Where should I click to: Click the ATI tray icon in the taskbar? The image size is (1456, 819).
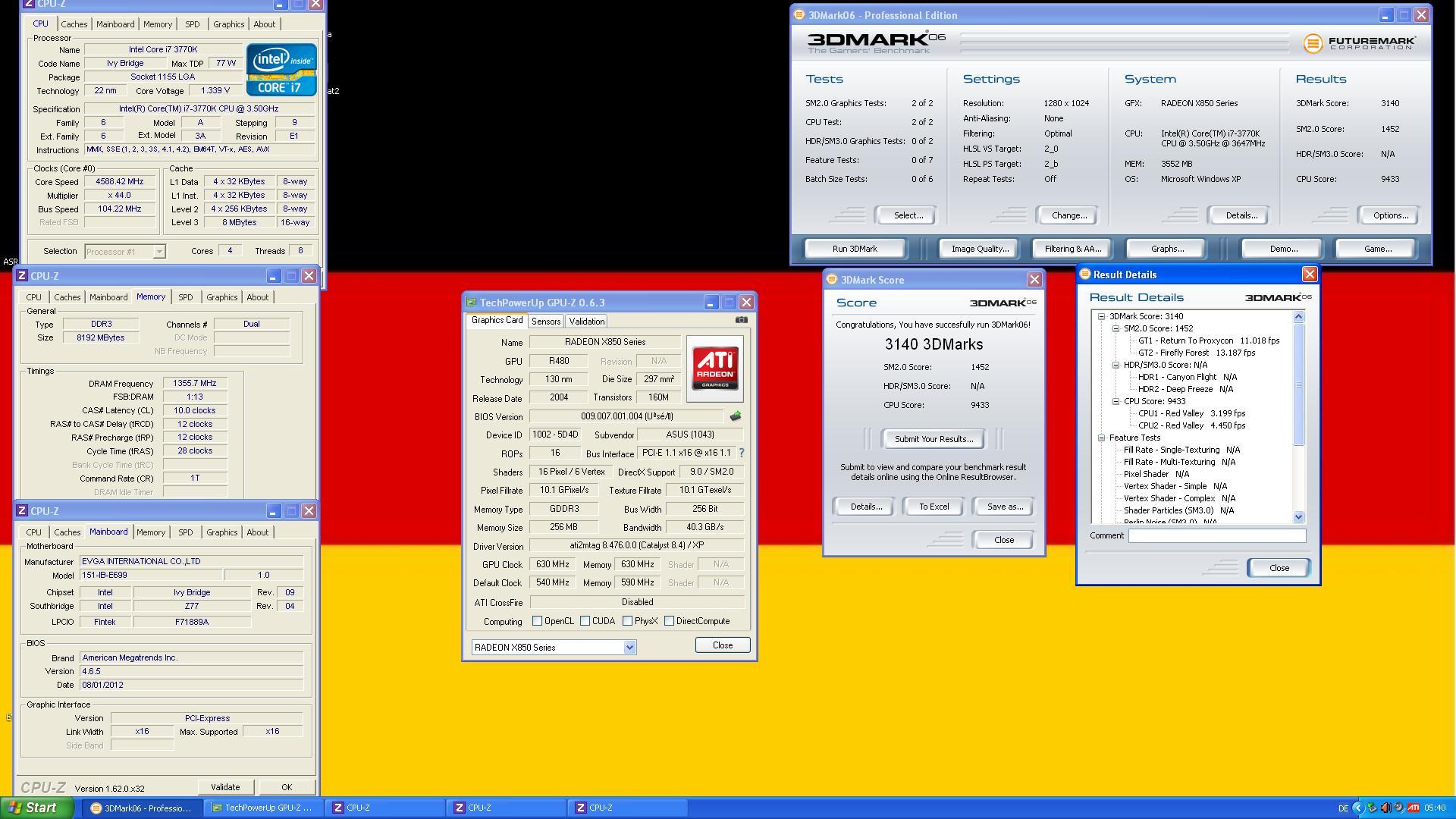[x=1414, y=808]
